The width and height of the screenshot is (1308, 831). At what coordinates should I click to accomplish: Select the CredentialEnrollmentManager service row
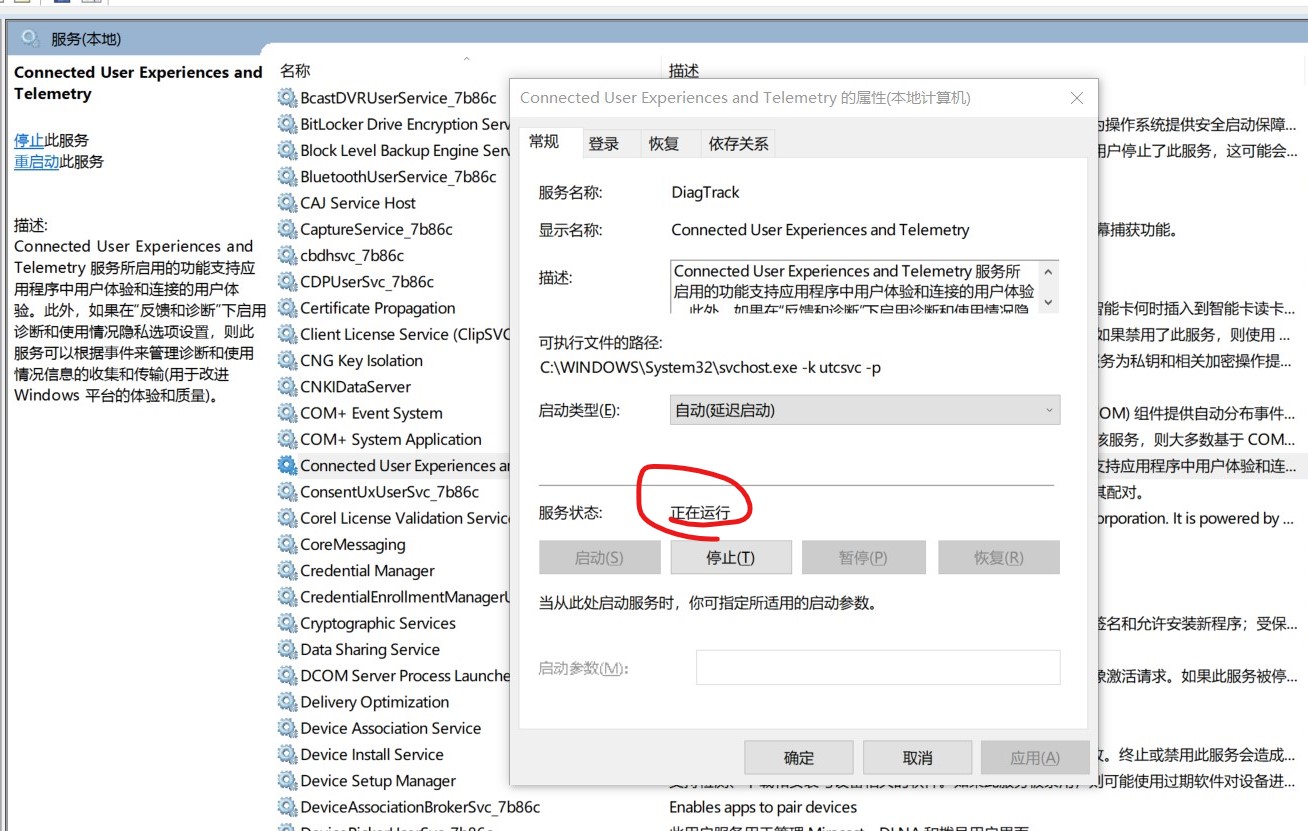(x=406, y=597)
